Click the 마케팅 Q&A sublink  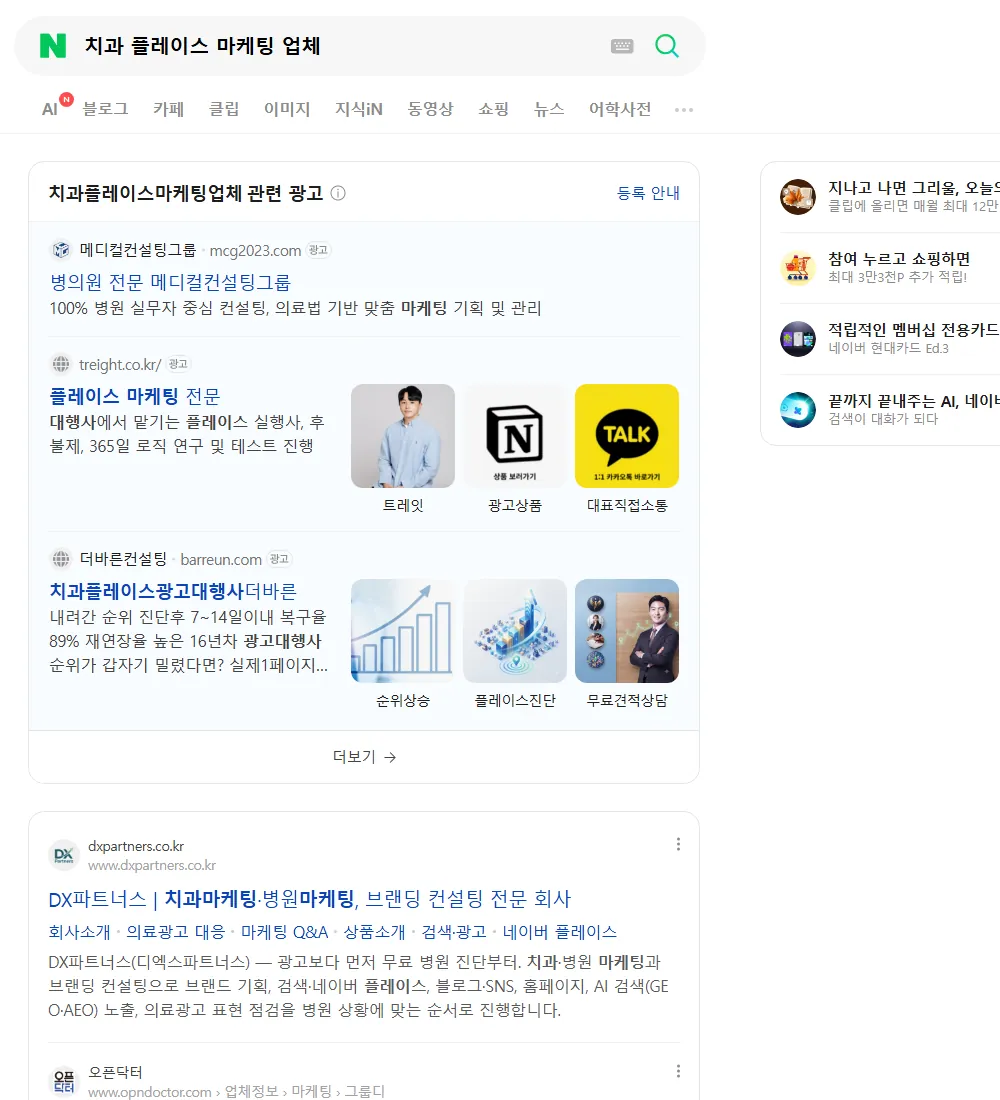(x=284, y=932)
